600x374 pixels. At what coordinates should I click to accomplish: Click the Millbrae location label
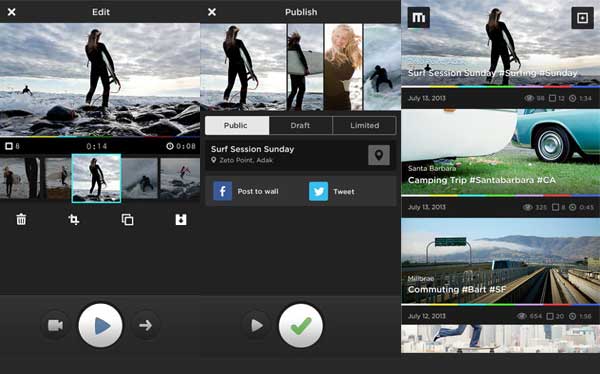(x=421, y=278)
